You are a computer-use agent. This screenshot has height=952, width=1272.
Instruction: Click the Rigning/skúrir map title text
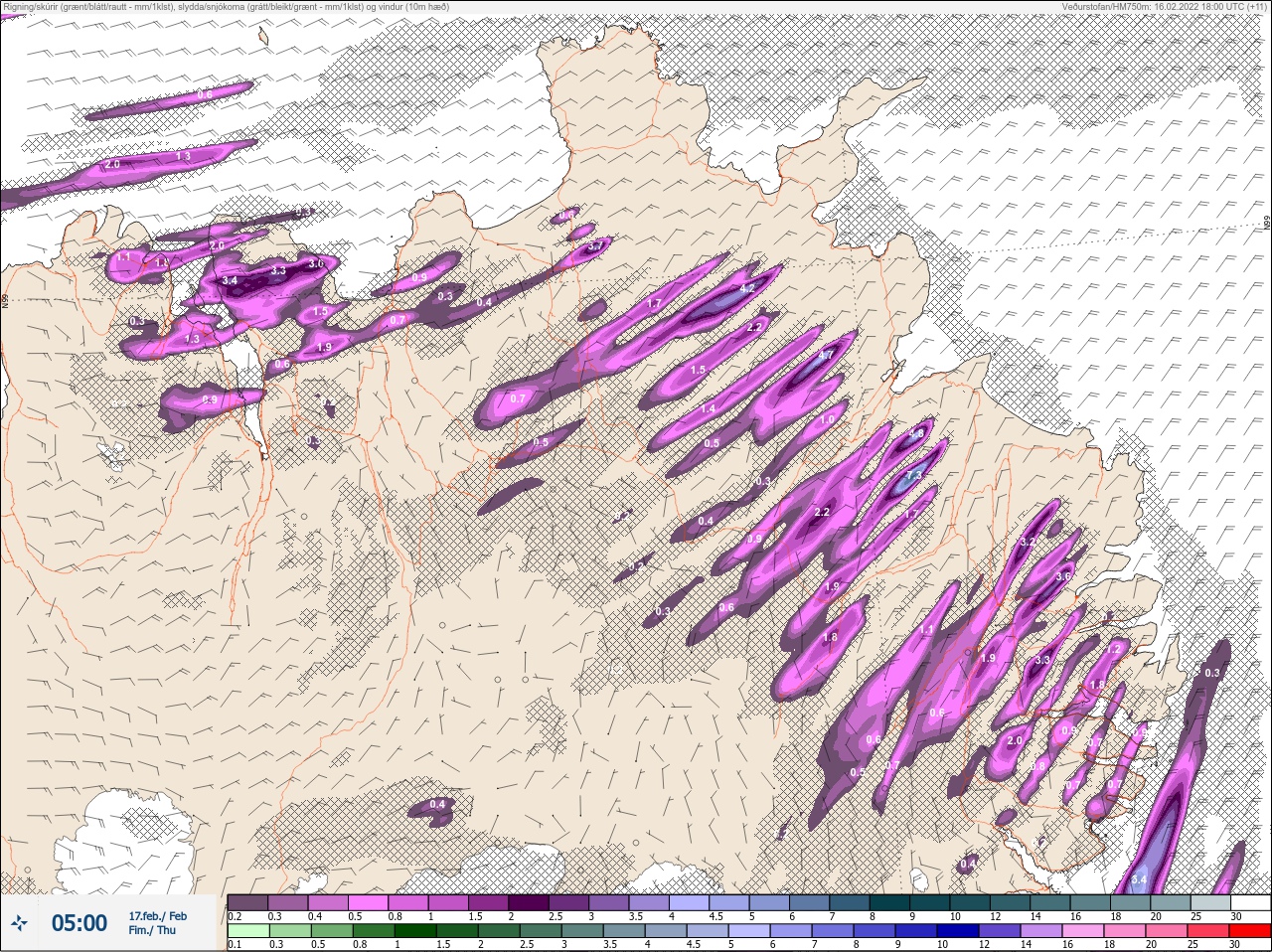pos(226,7)
